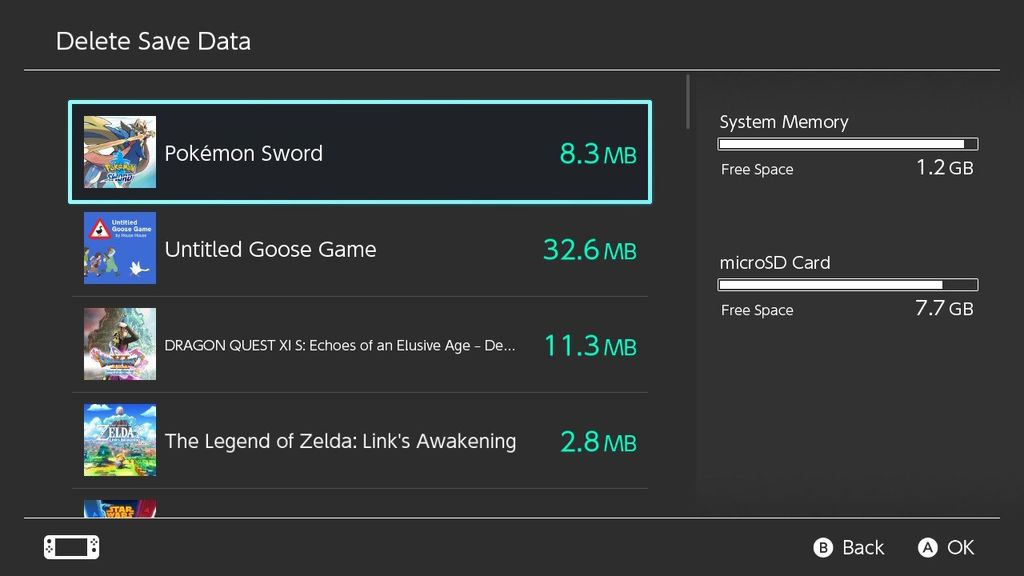
Task: Click the partially visible Star Wars icon
Action: (120, 507)
